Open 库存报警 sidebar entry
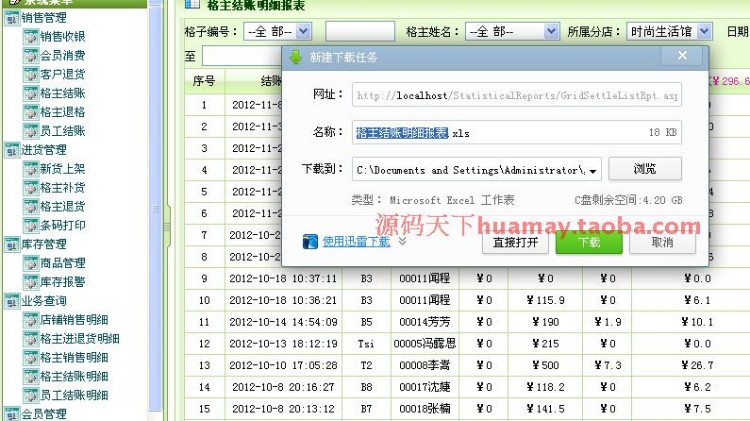Screen dimensions: 750x421 point(62,282)
